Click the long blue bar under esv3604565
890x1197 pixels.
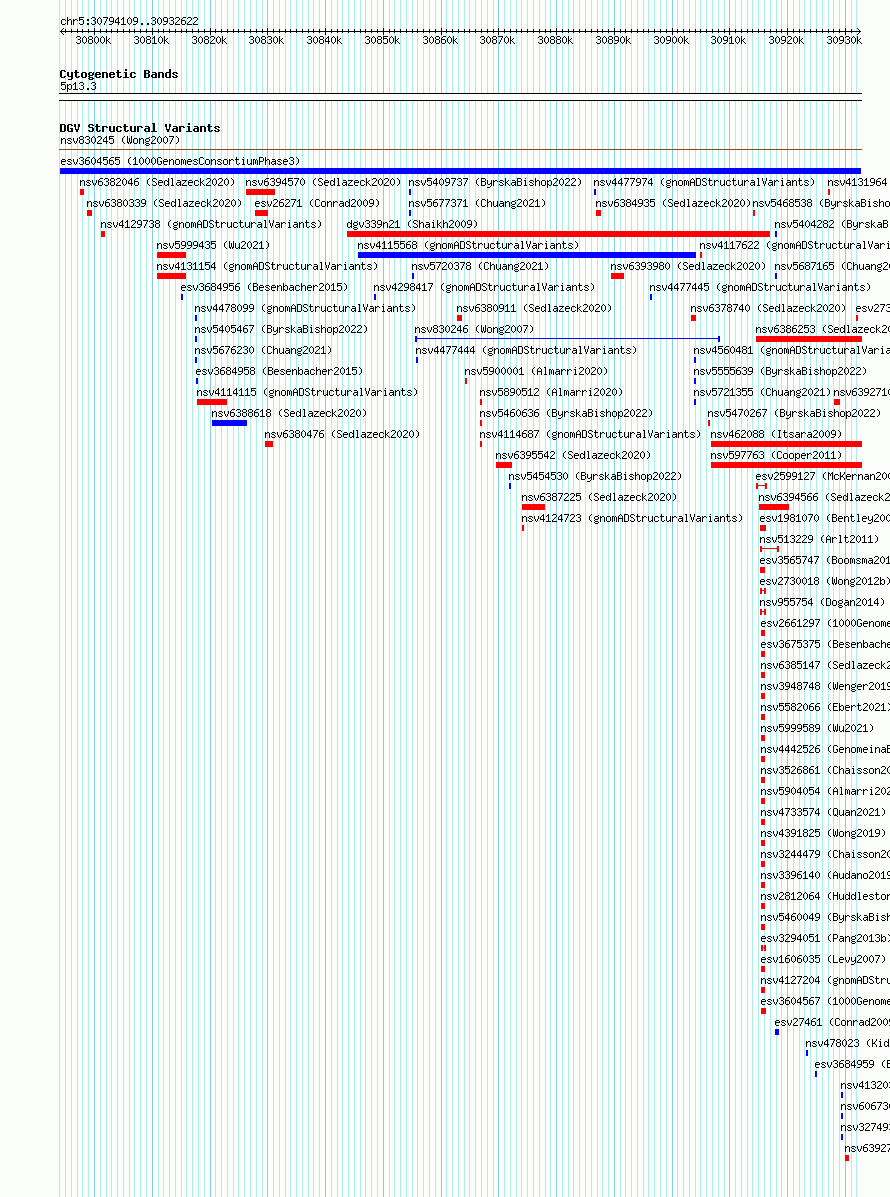[460, 171]
